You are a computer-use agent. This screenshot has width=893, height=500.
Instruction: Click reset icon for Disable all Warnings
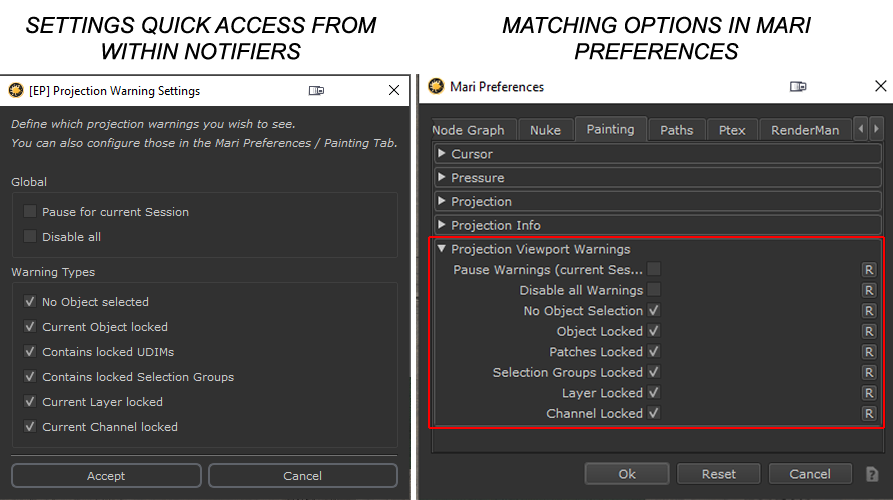(869, 290)
